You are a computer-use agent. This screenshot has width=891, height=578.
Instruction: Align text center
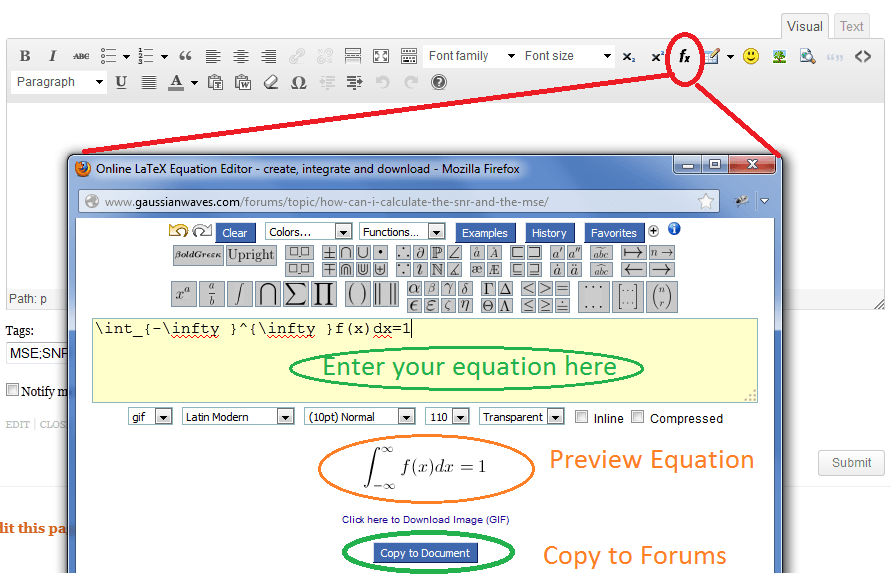pyautogui.click(x=241, y=56)
